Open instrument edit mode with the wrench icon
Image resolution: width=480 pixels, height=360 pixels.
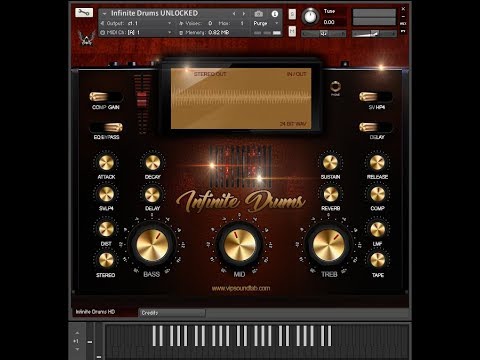[84, 13]
